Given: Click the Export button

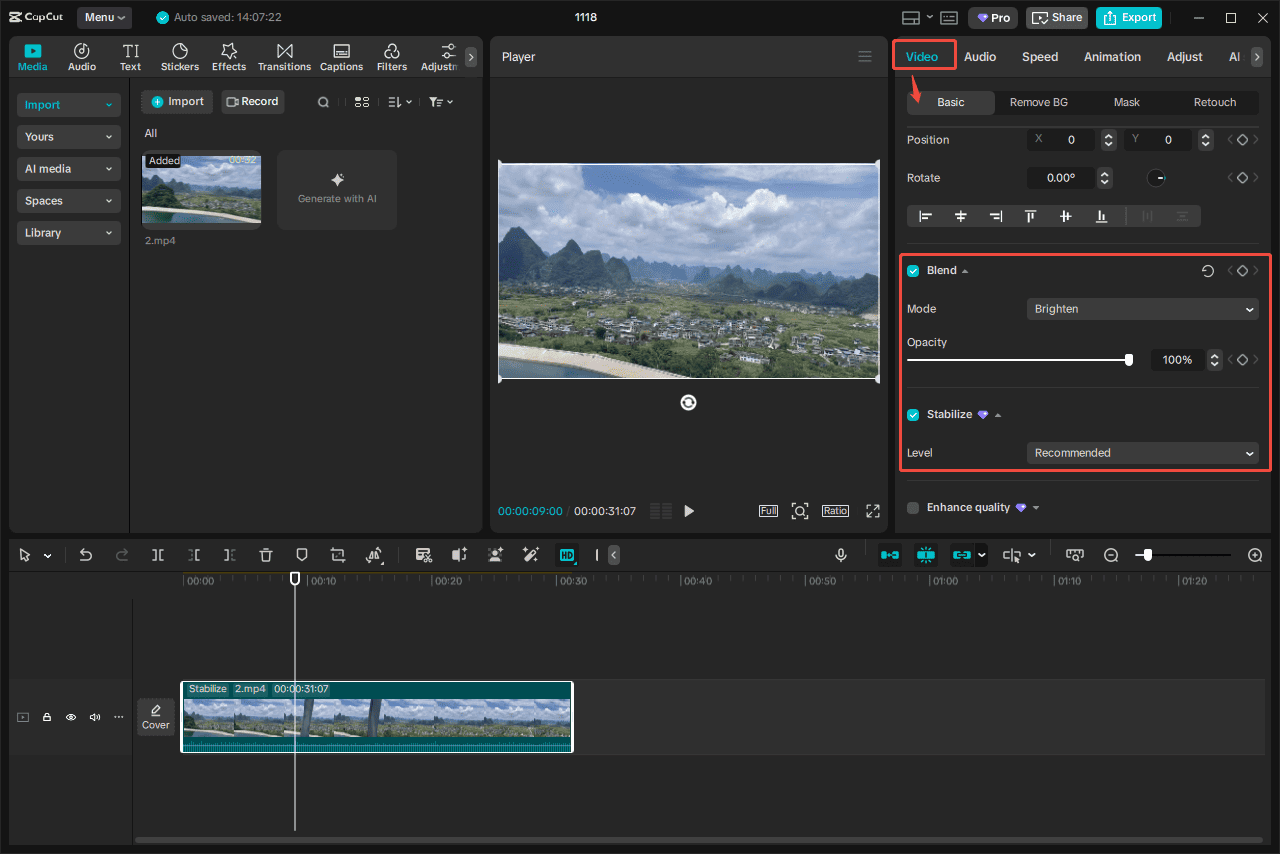Looking at the screenshot, I should [1128, 17].
